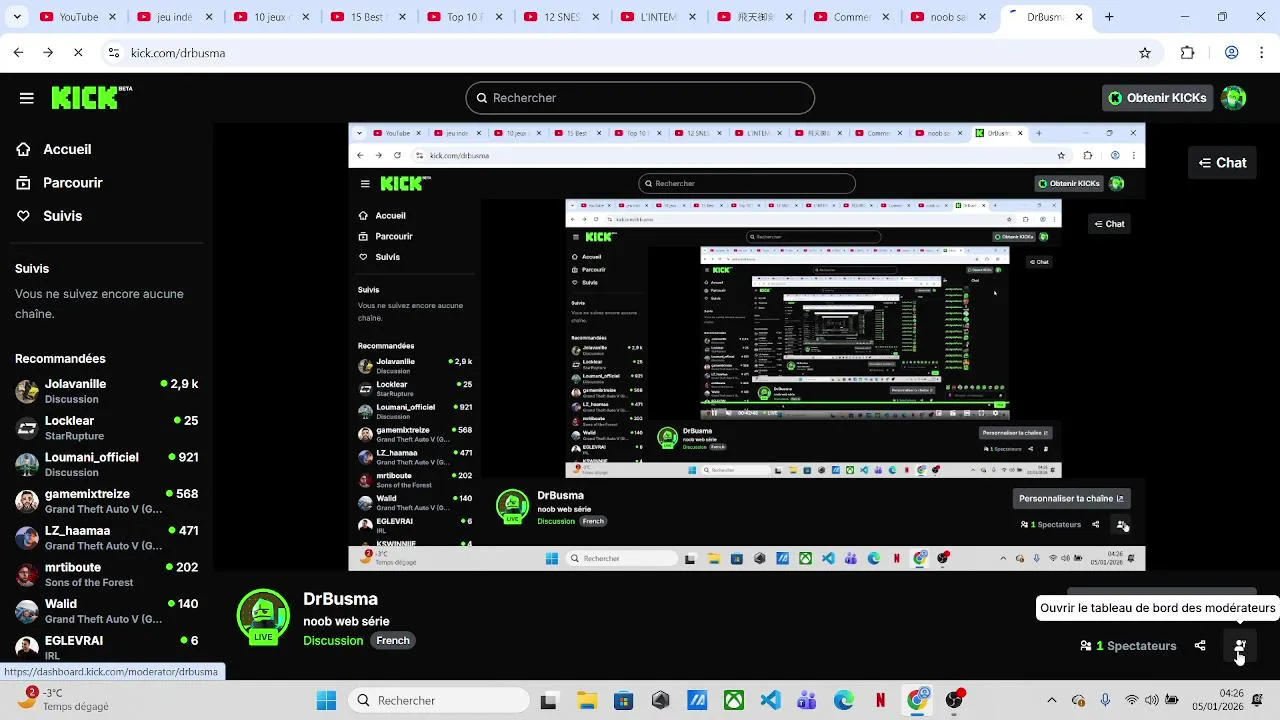This screenshot has width=1280, height=720.
Task: Open the Microsoft Store taskbar icon
Action: point(623,700)
